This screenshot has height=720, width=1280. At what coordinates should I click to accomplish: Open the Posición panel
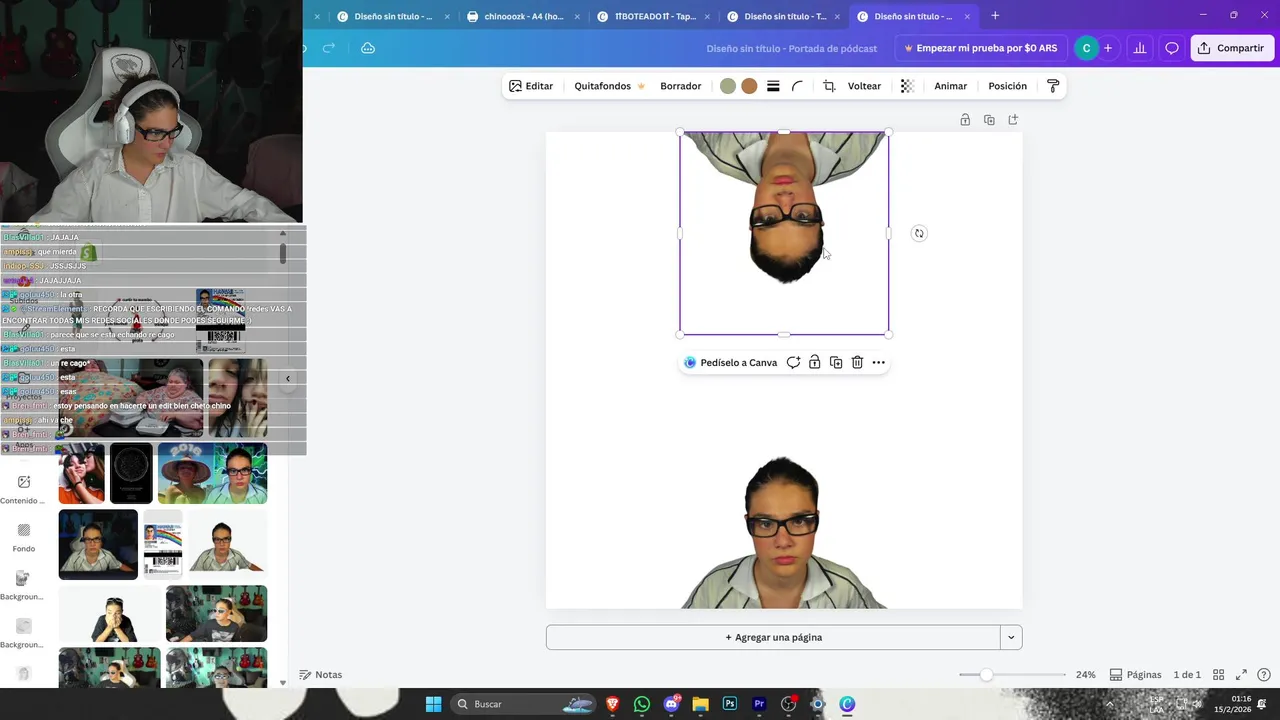pos(1007,86)
